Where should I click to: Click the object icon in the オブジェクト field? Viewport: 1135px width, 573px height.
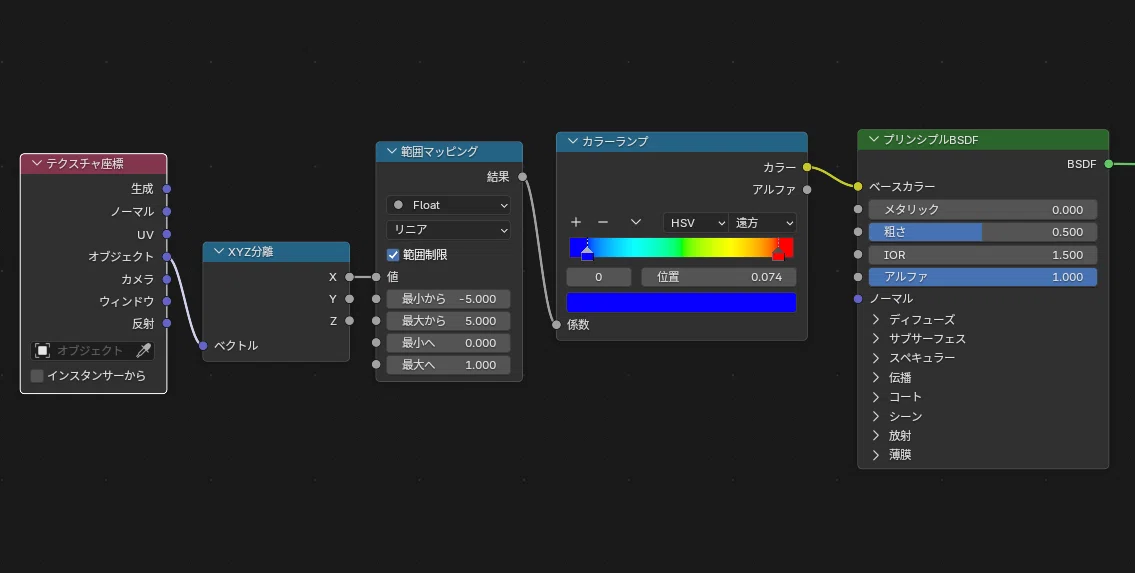click(43, 350)
